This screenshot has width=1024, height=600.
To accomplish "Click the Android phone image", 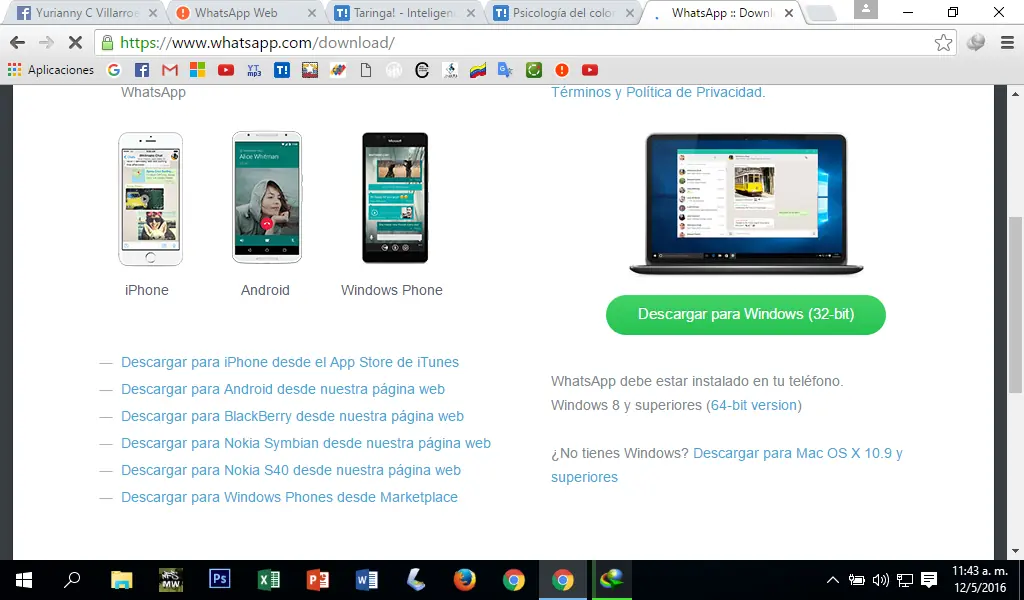I will (x=267, y=197).
